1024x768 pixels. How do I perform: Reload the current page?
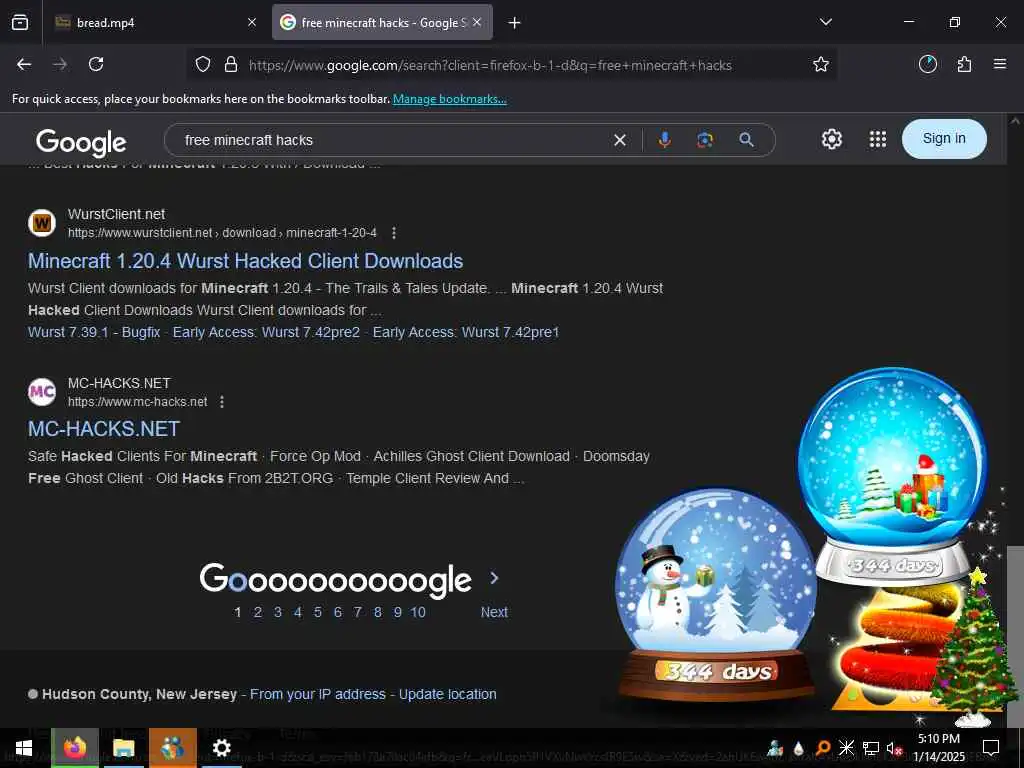tap(96, 64)
